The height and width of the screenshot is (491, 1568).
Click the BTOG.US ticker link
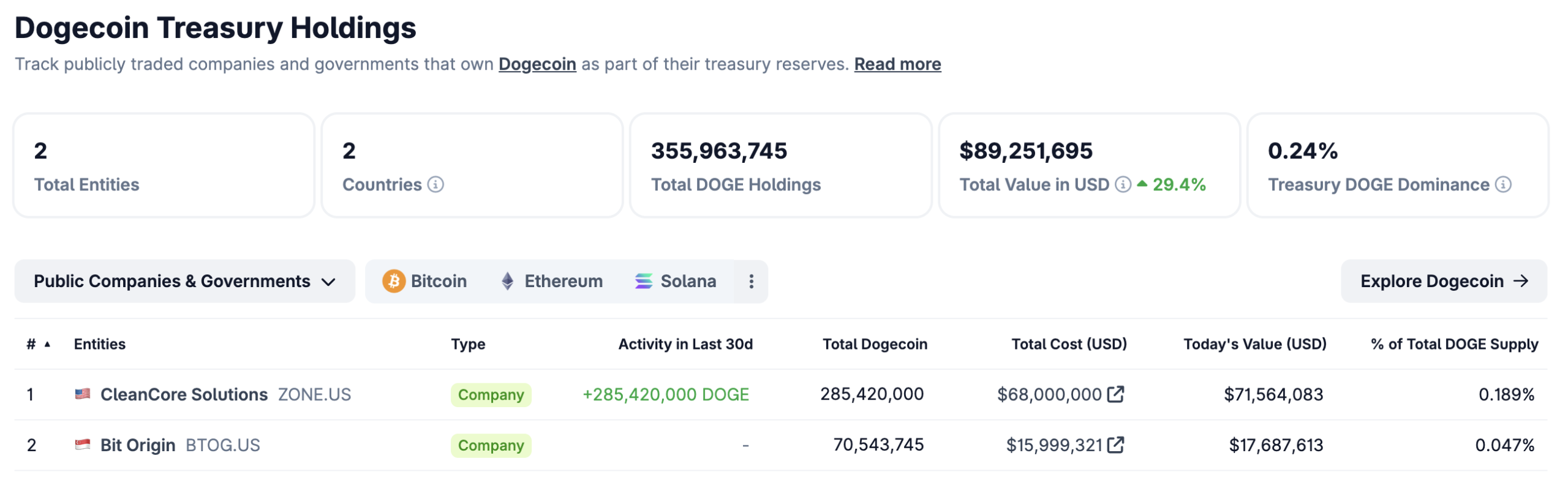223,445
